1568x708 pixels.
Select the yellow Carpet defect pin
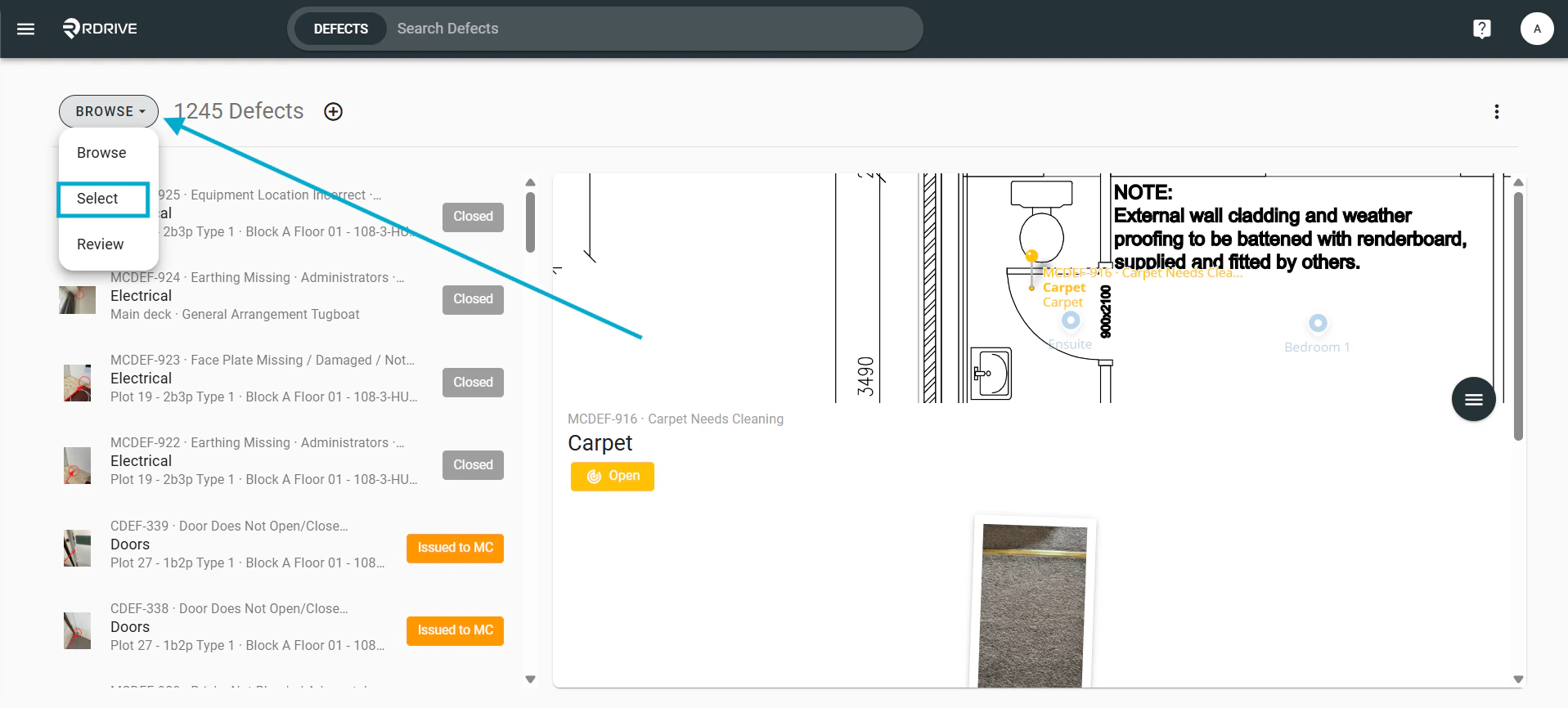1032,257
